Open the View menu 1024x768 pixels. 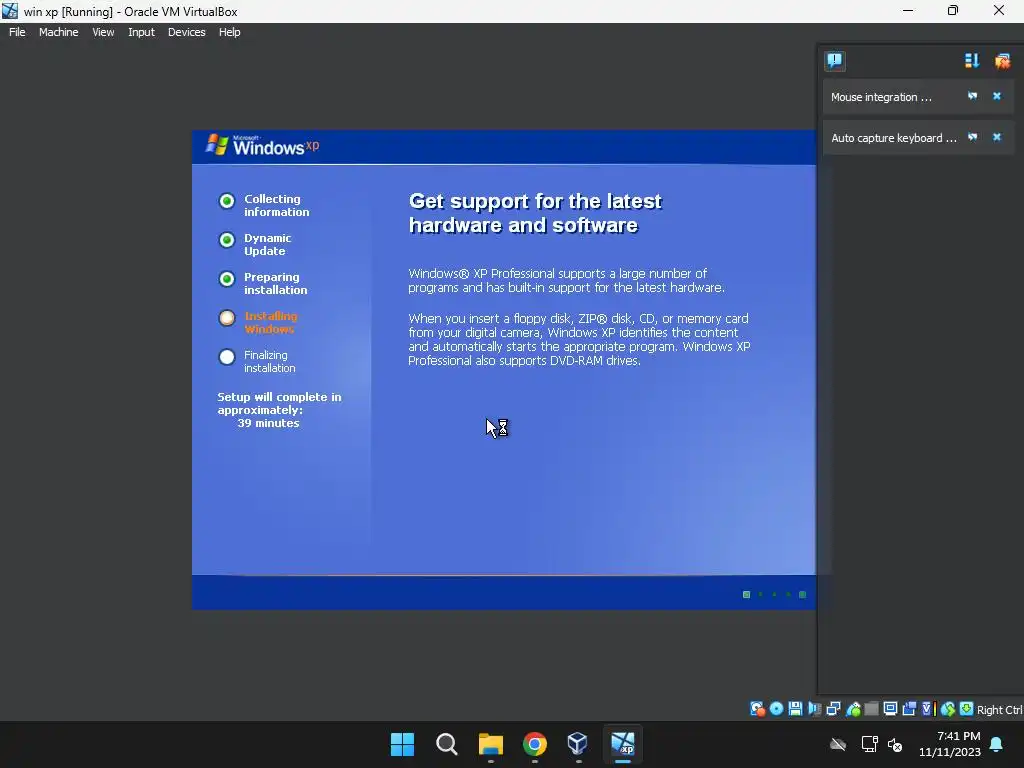pyautogui.click(x=103, y=32)
